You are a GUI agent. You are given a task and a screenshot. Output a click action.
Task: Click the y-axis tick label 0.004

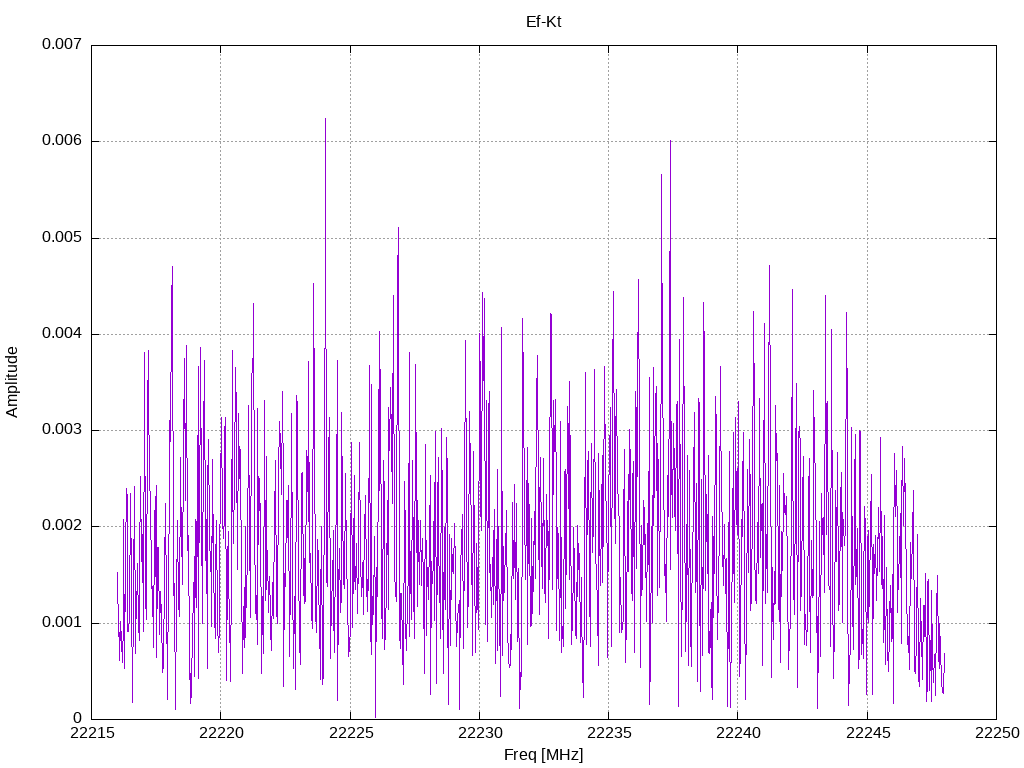(x=62, y=333)
